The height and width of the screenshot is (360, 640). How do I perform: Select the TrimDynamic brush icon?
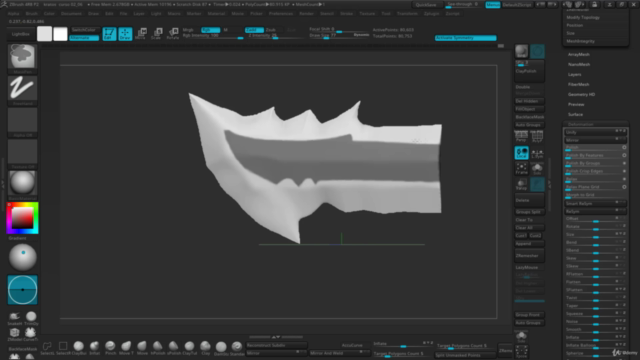(x=31, y=318)
